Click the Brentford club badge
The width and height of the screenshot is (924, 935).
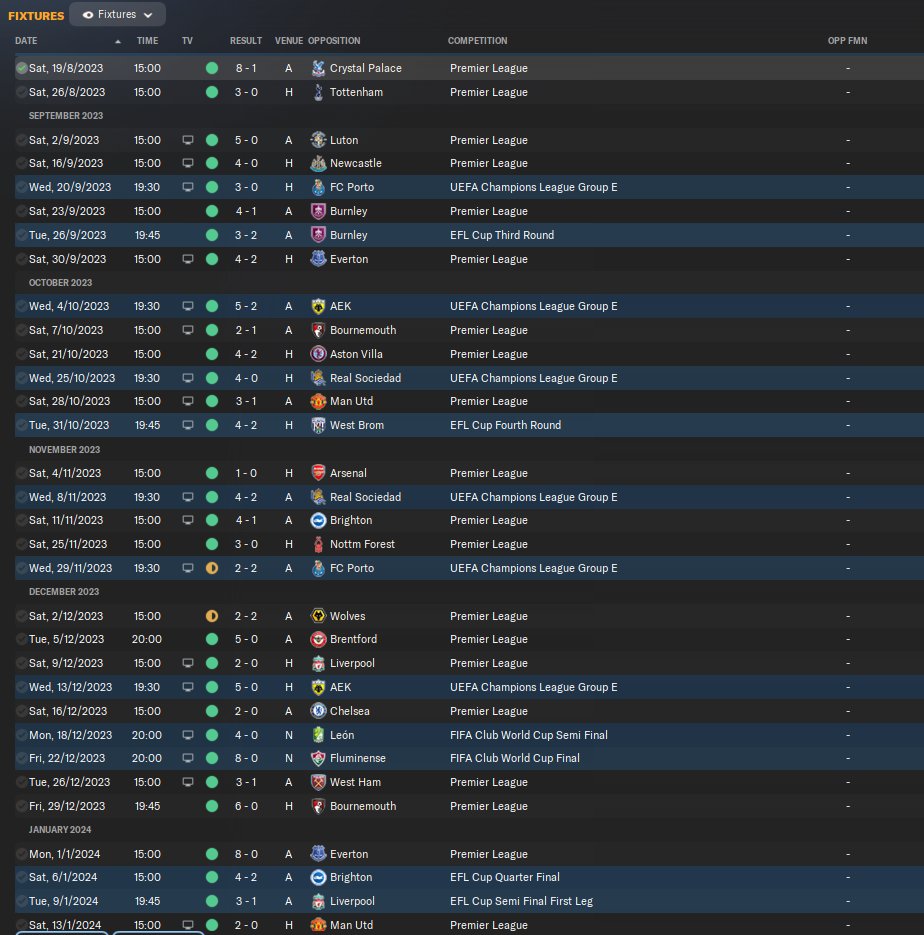(x=318, y=639)
